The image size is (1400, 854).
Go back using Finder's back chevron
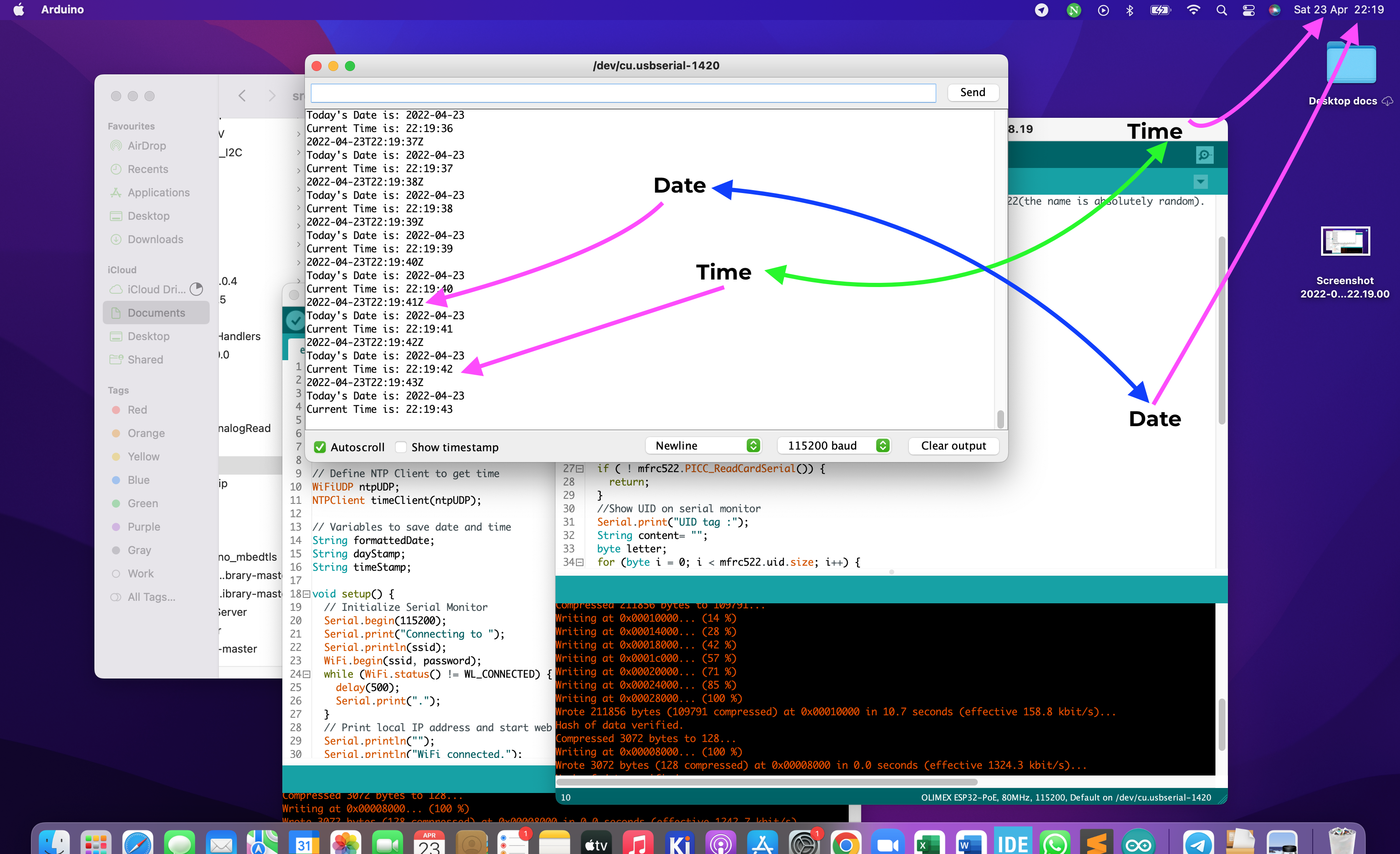pyautogui.click(x=242, y=95)
